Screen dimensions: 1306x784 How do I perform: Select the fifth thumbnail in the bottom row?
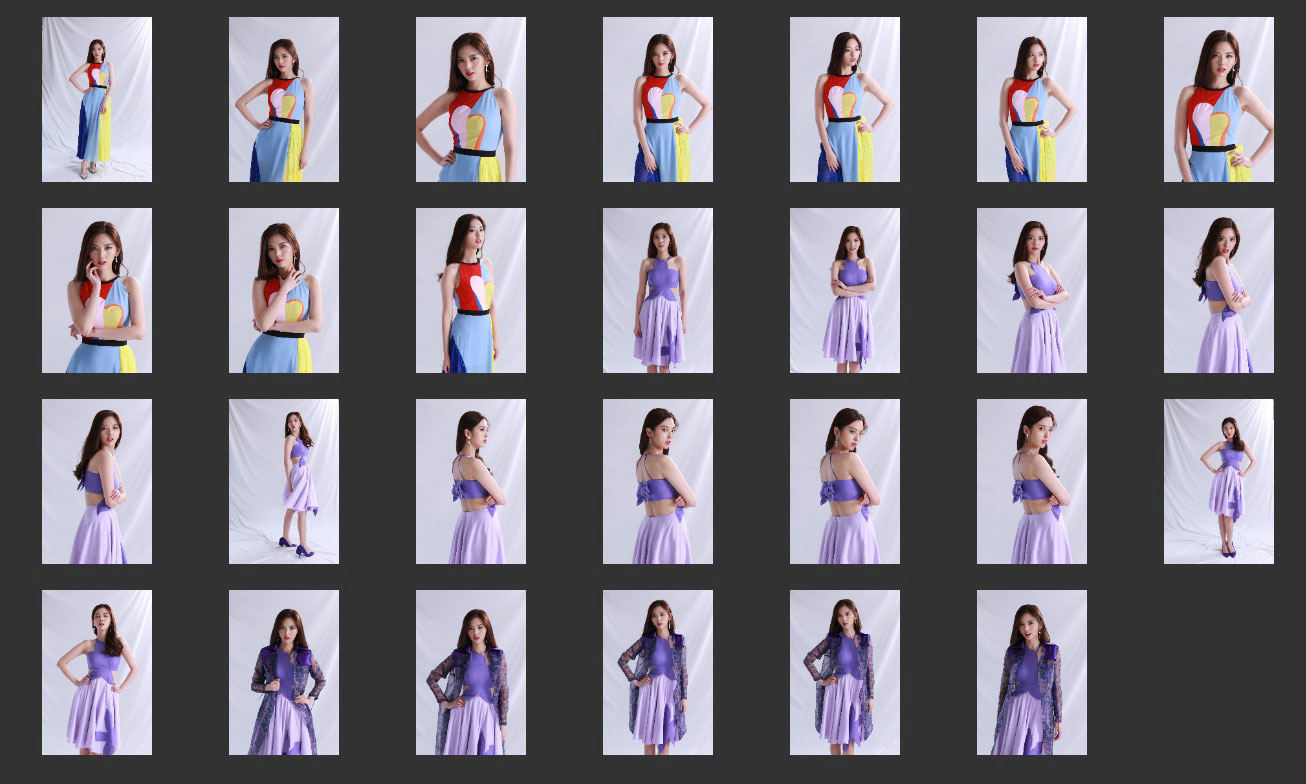[x=844, y=672]
